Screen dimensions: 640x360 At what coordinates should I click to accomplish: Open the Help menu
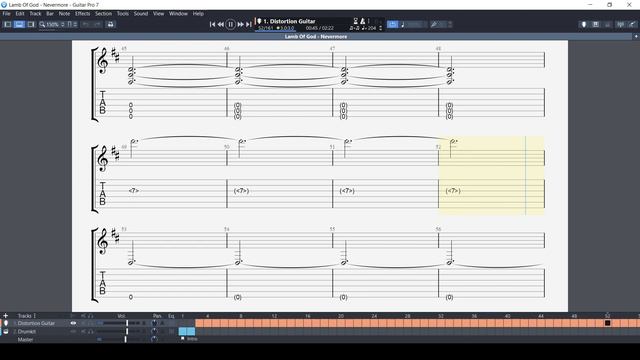[x=198, y=13]
